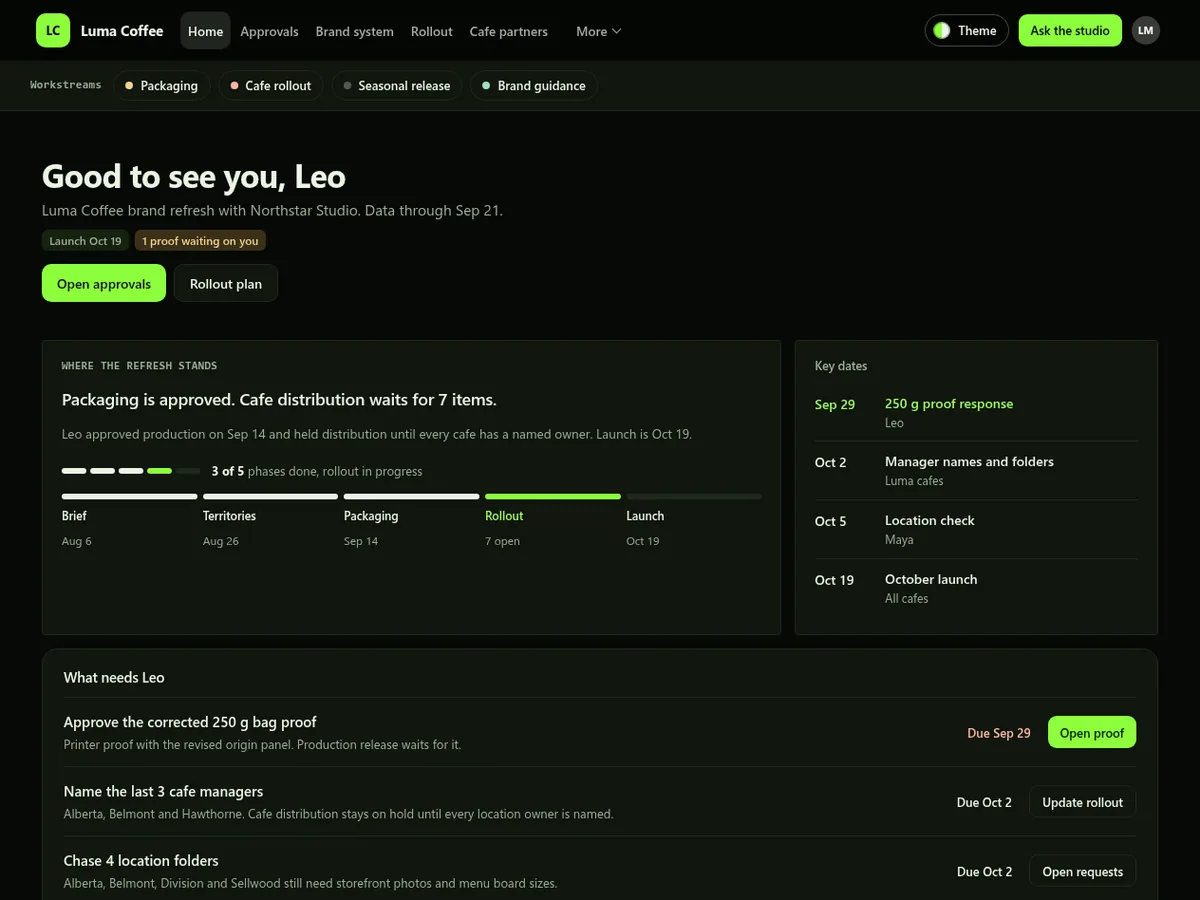
Task: Click the Open proof button
Action: (1092, 733)
